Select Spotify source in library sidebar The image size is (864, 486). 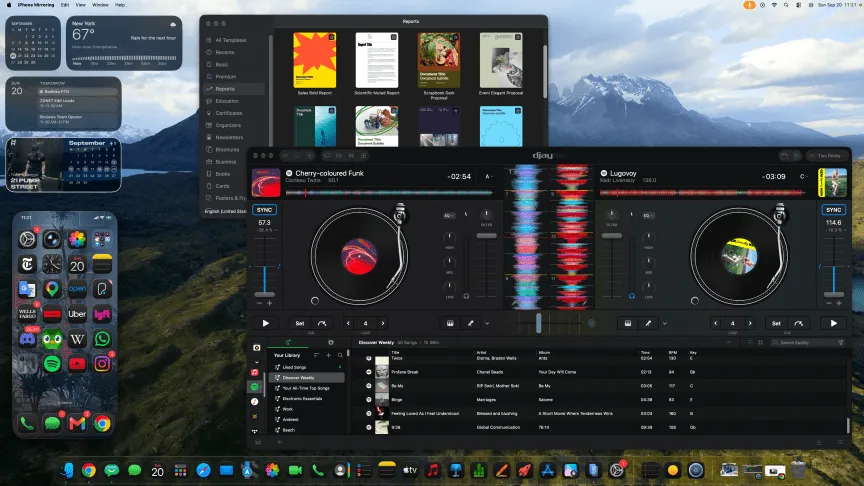pyautogui.click(x=255, y=387)
